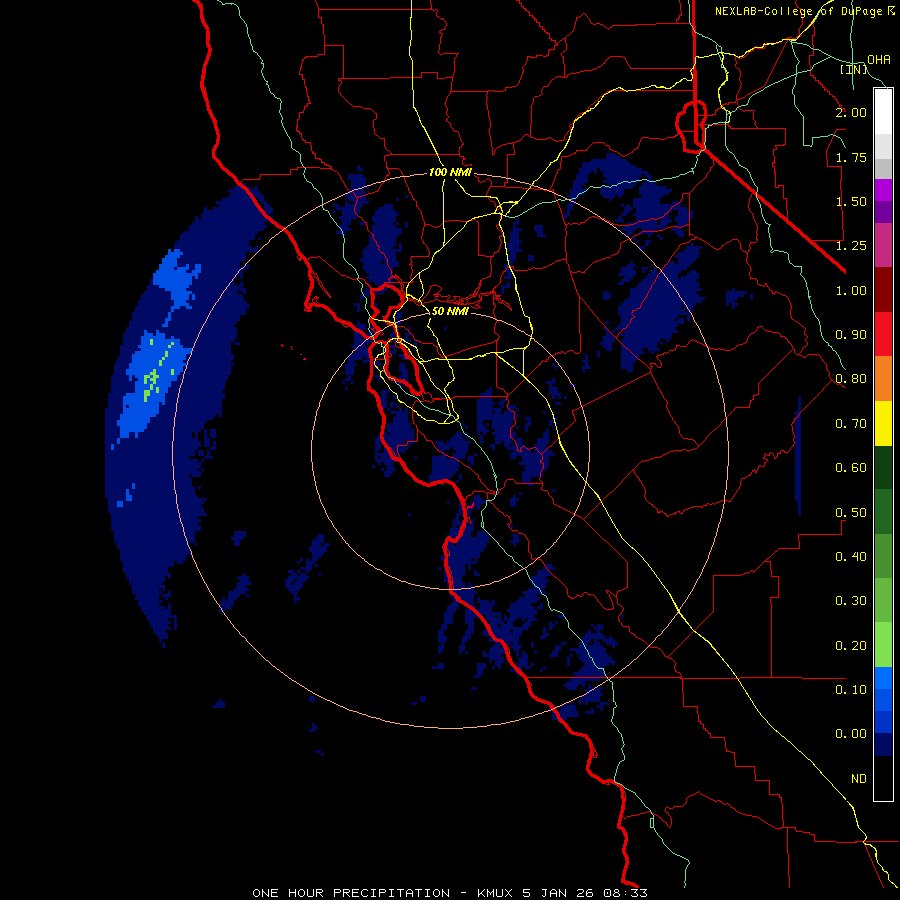Pick the orange swatch above 0.80

click(x=883, y=379)
